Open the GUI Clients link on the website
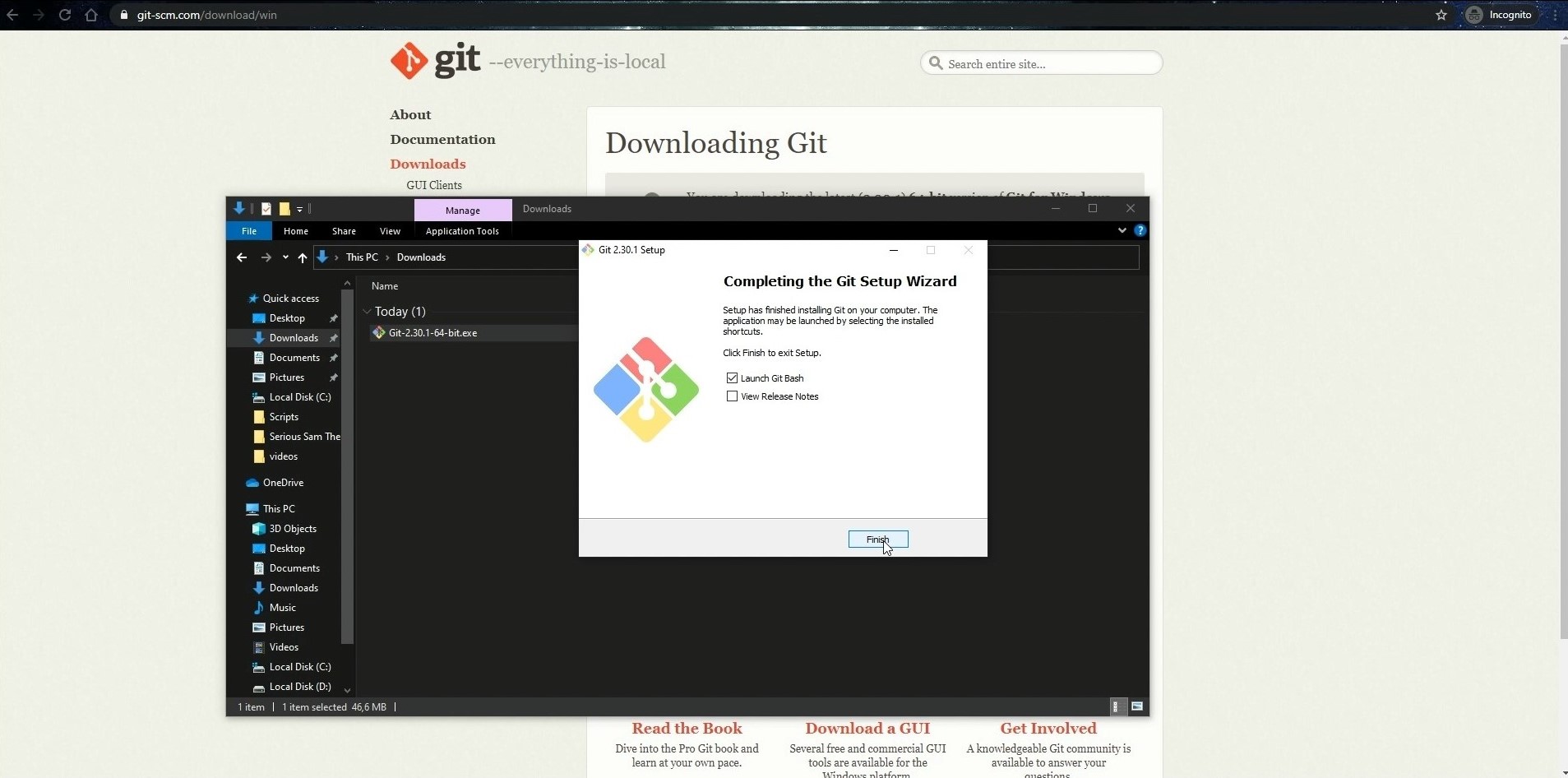Image resolution: width=1568 pixels, height=778 pixels. (x=434, y=185)
